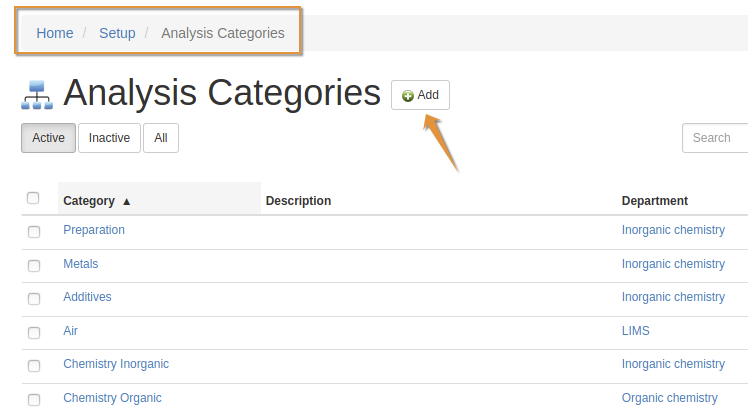Screen dimensions: 748x415
Task: Go to Home in breadcrumb
Action: (x=55, y=33)
